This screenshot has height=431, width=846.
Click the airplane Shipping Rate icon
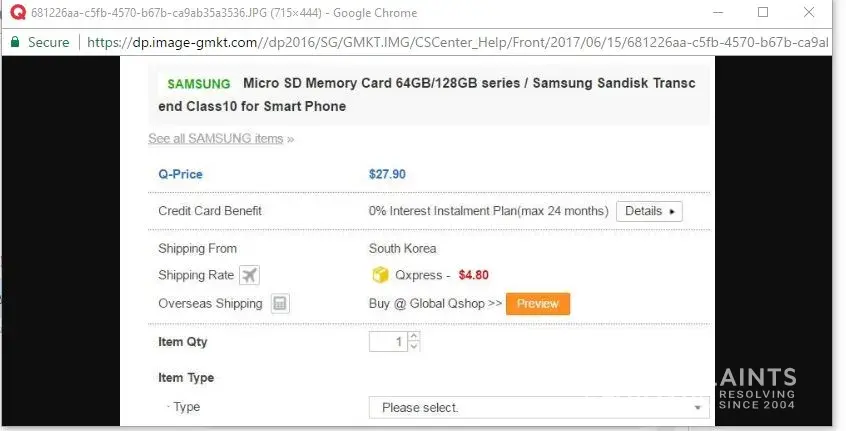coord(249,275)
